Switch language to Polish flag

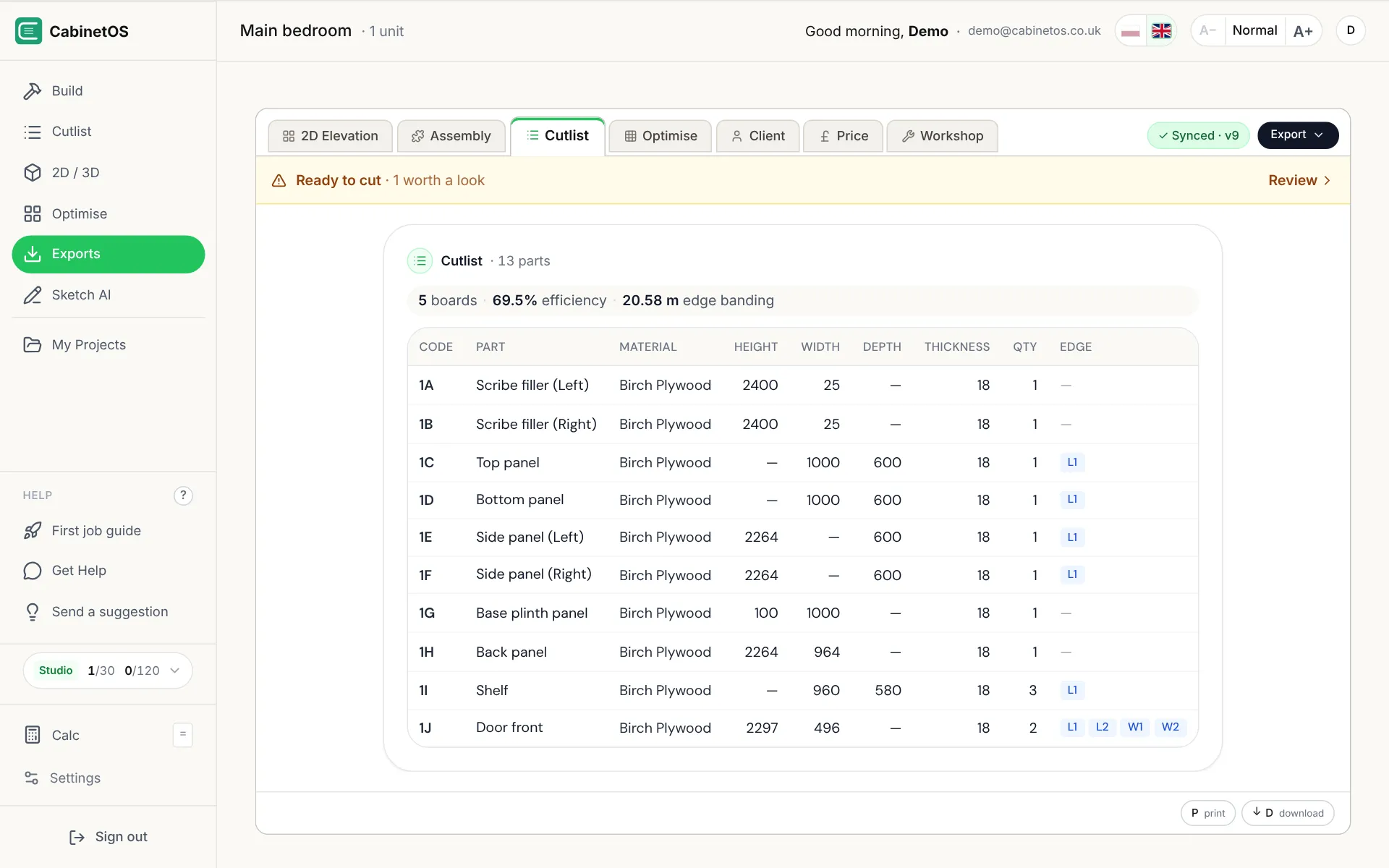[1131, 31]
